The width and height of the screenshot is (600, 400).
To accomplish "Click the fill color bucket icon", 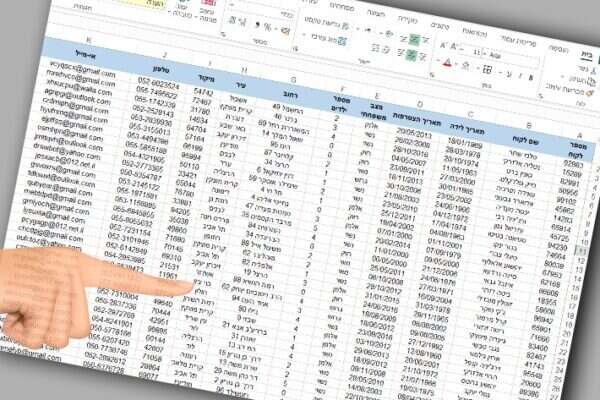I will click(466, 65).
